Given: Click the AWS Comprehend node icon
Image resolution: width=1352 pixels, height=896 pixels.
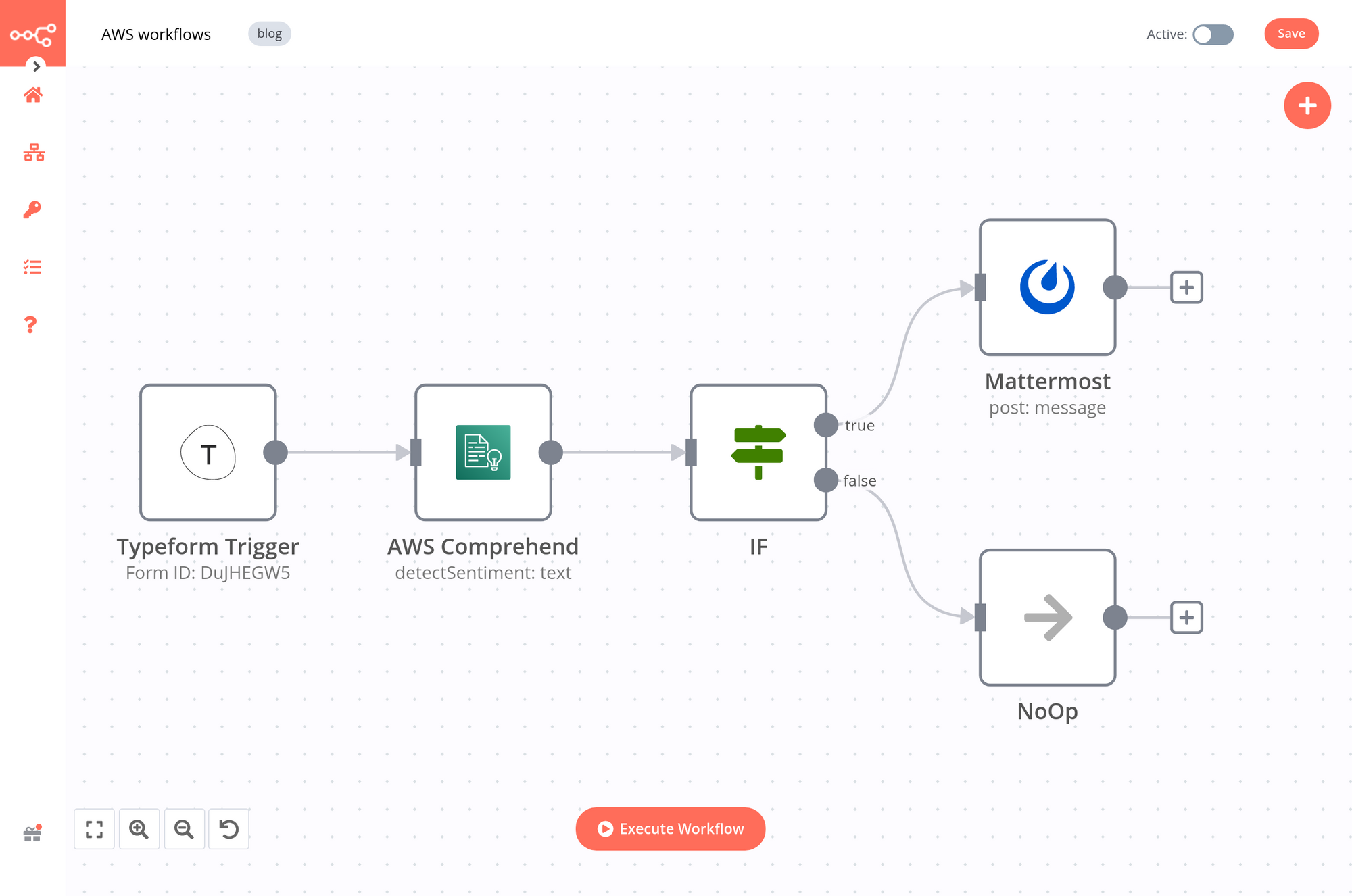Looking at the screenshot, I should click(x=483, y=451).
